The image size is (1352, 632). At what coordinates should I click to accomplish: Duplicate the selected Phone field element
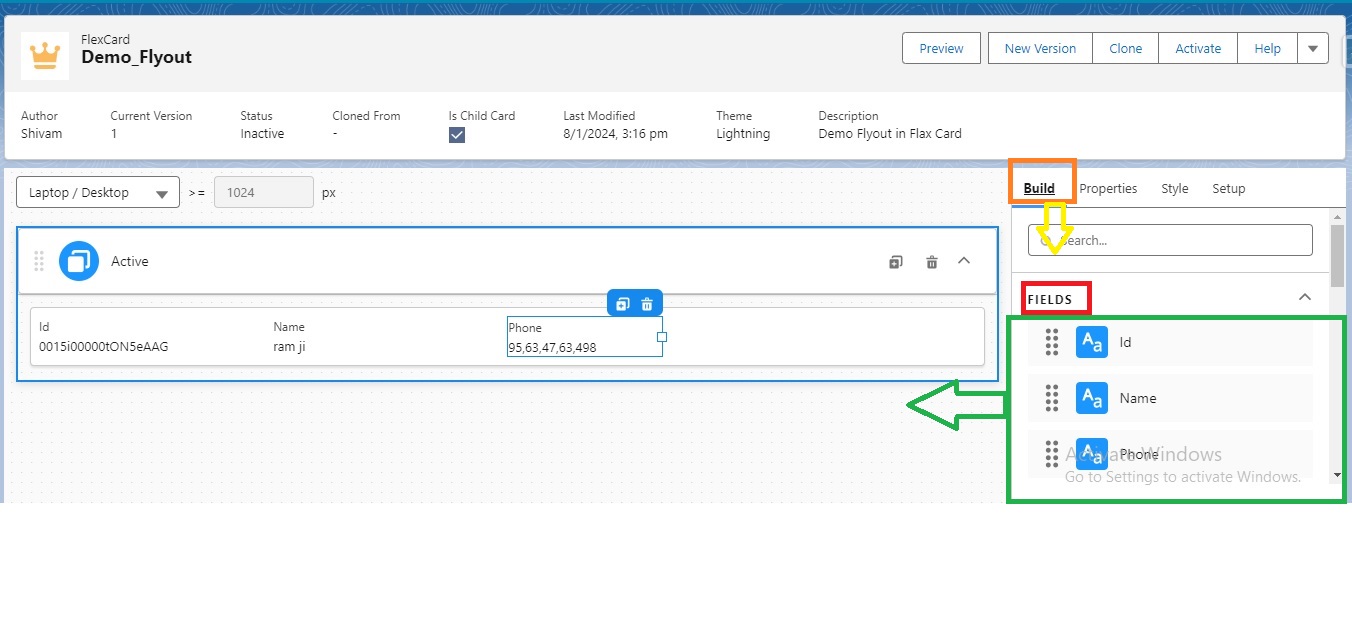622,304
